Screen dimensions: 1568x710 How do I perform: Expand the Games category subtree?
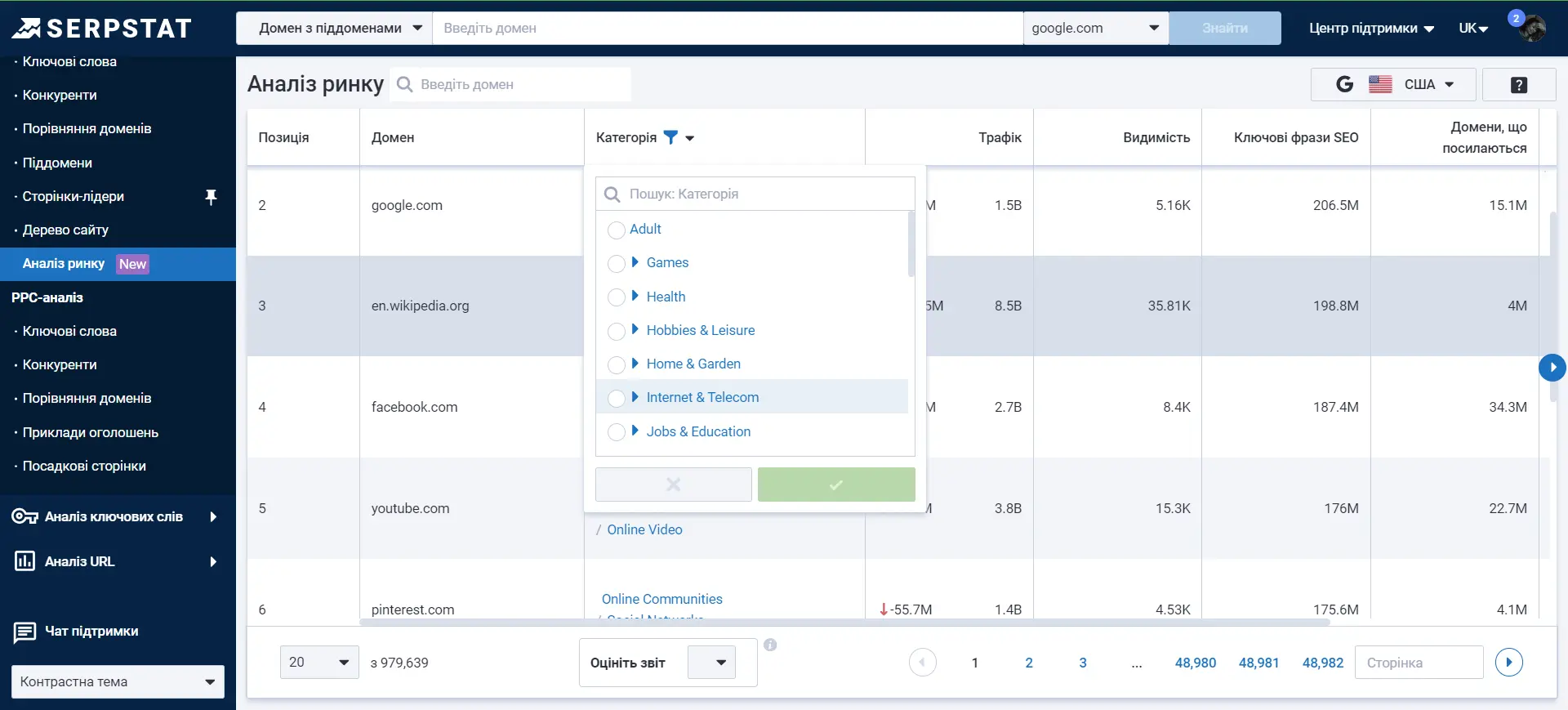635,262
